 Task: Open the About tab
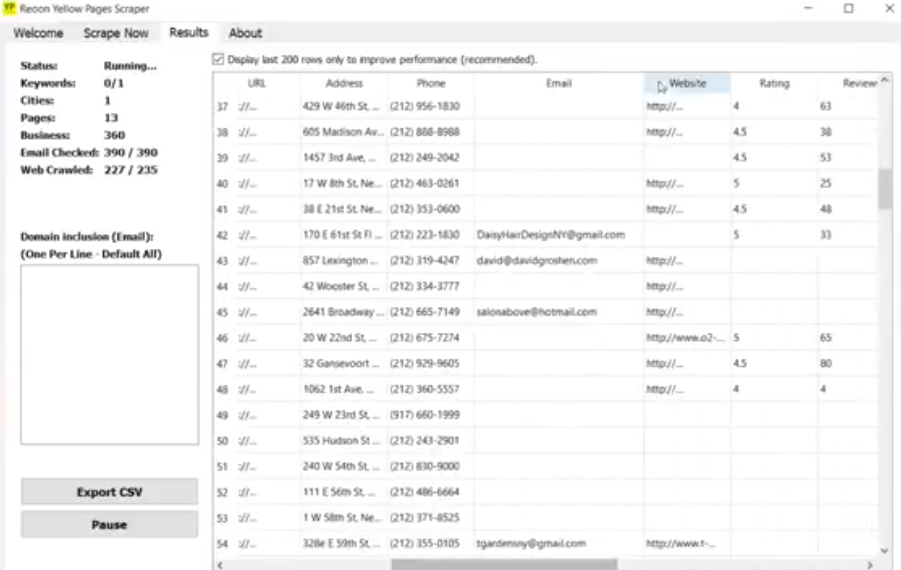tap(245, 33)
